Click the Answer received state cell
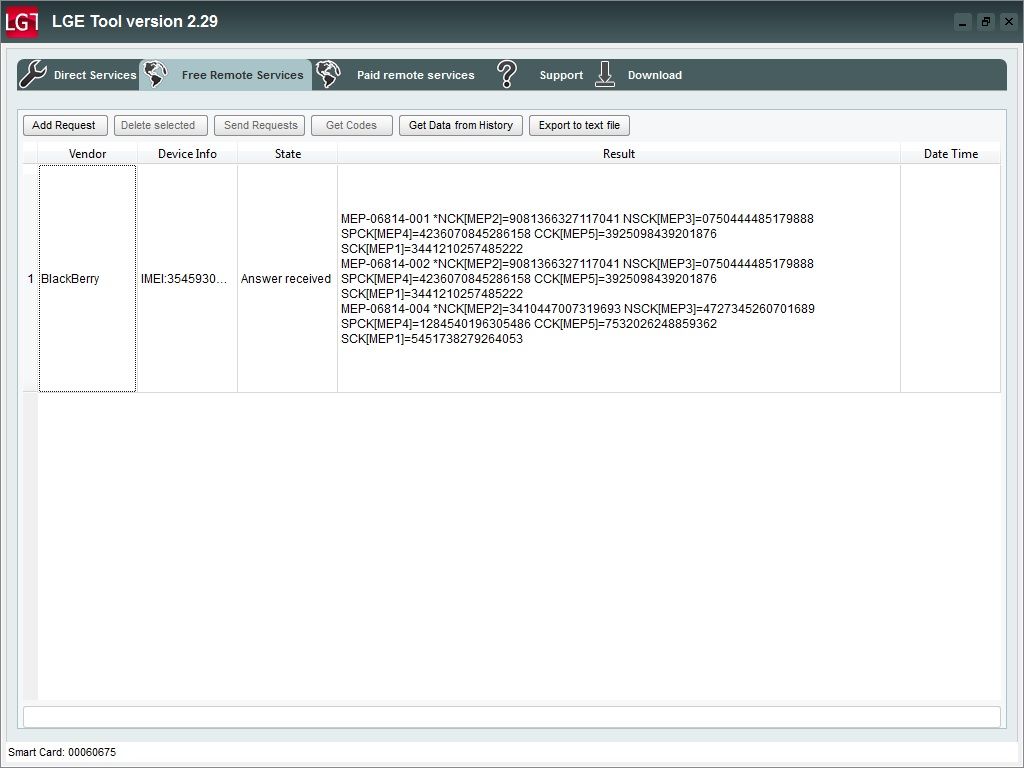 [287, 278]
